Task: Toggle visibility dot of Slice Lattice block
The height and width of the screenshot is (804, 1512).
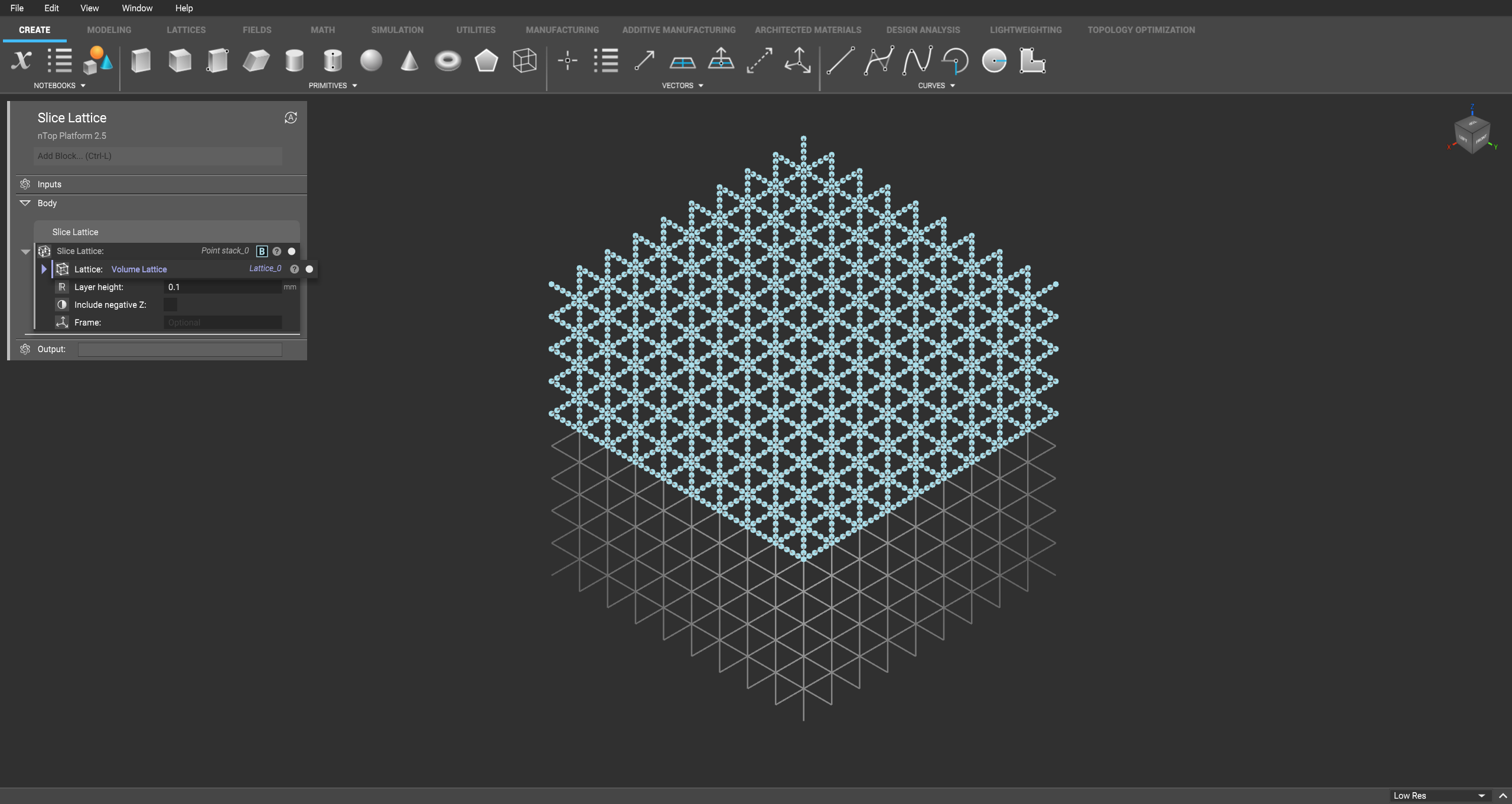Action: (x=291, y=251)
